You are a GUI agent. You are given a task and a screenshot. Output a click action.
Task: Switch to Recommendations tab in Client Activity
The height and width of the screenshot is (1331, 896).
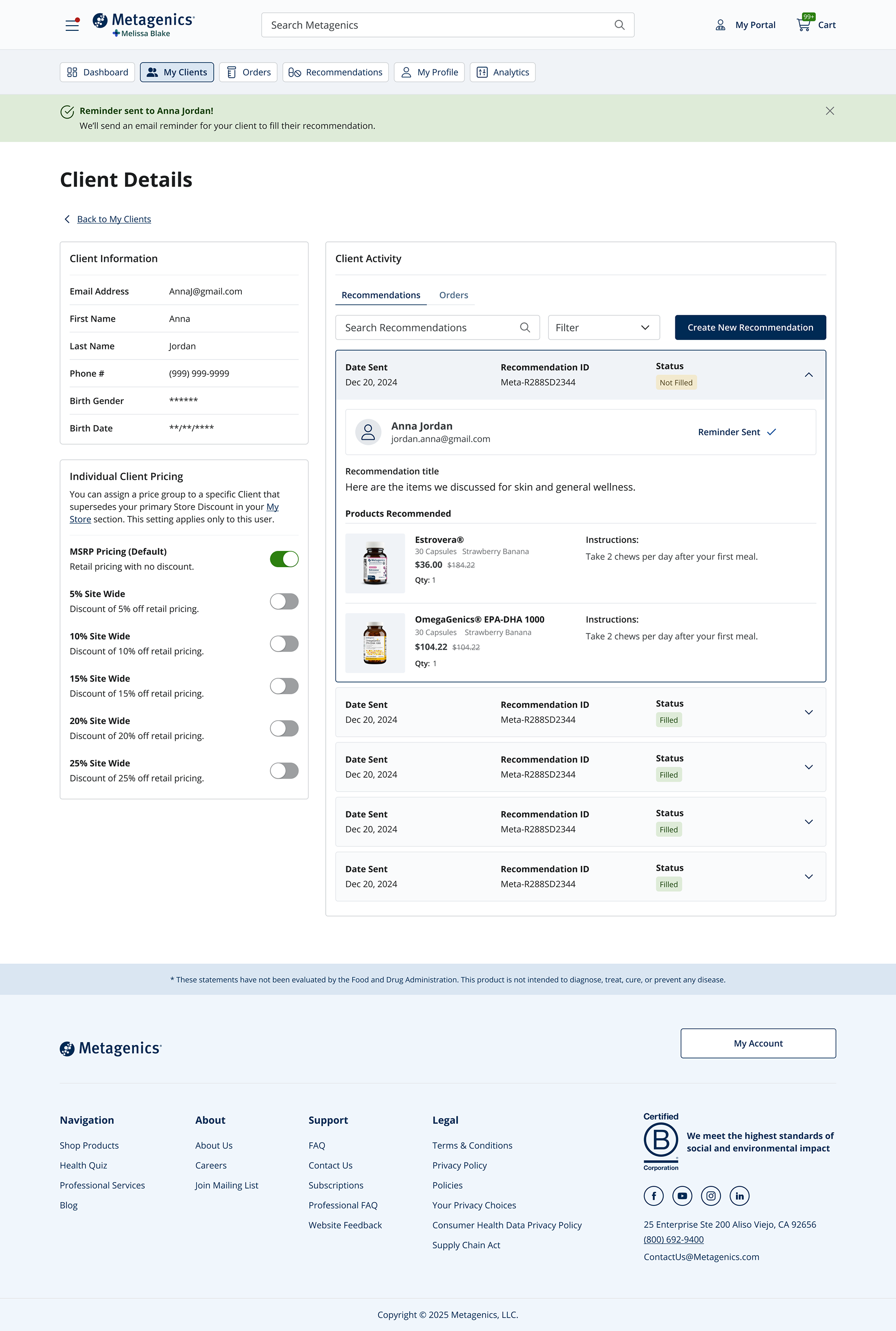381,295
